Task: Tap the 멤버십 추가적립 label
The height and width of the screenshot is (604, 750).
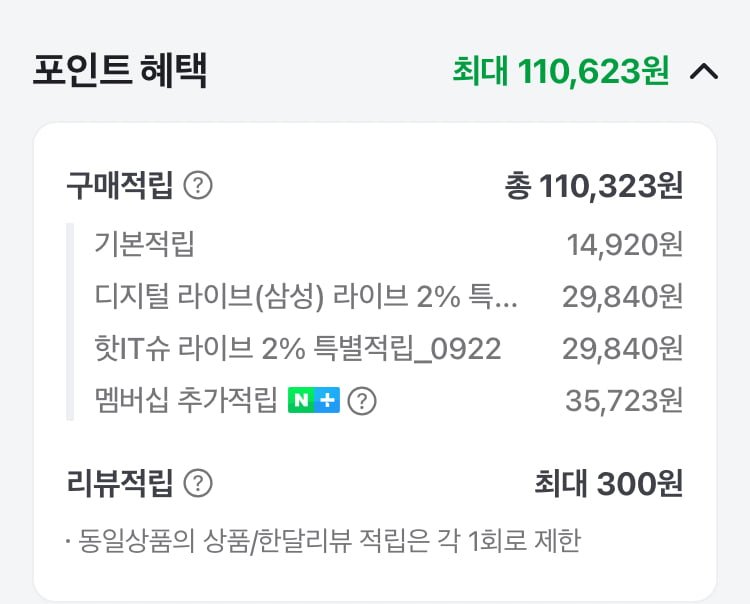Action: coord(186,400)
